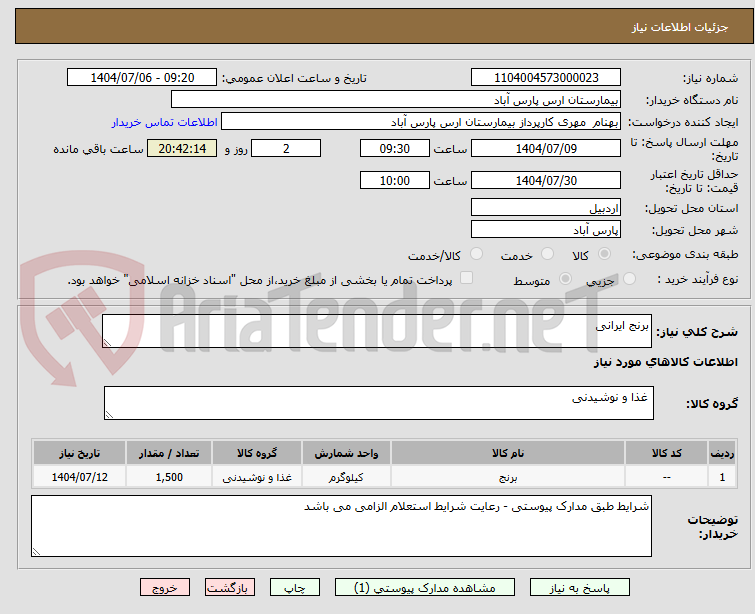The image size is (755, 614).
Task: Click the ردیف column header
Action: 722,453
